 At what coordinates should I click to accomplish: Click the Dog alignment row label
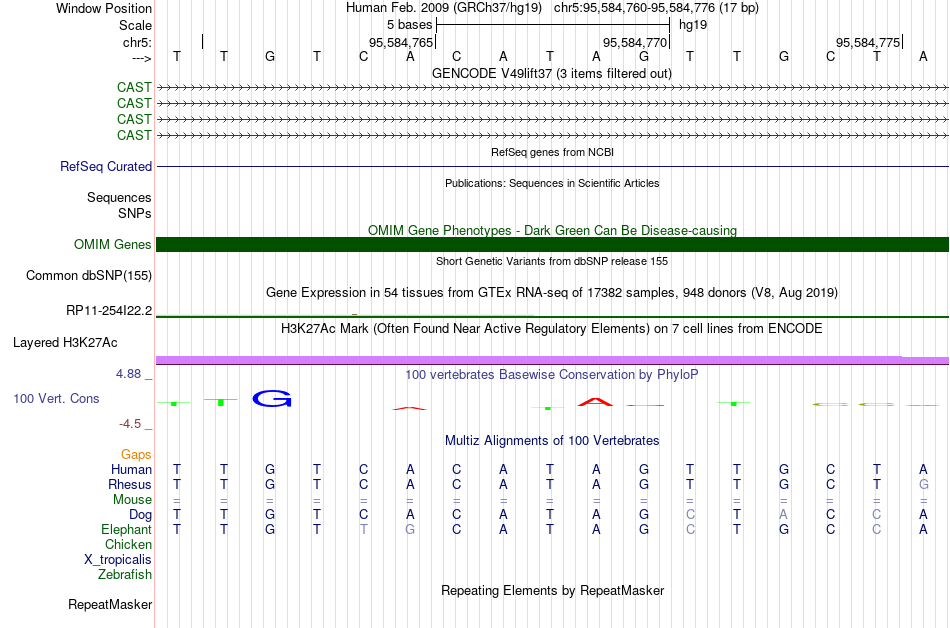[x=140, y=515]
